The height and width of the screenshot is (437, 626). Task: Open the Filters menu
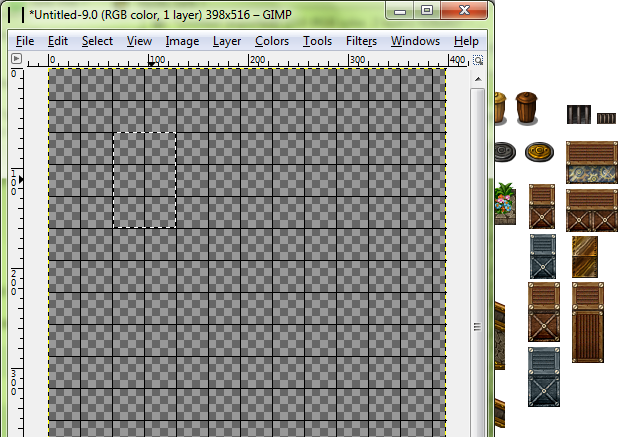[361, 41]
